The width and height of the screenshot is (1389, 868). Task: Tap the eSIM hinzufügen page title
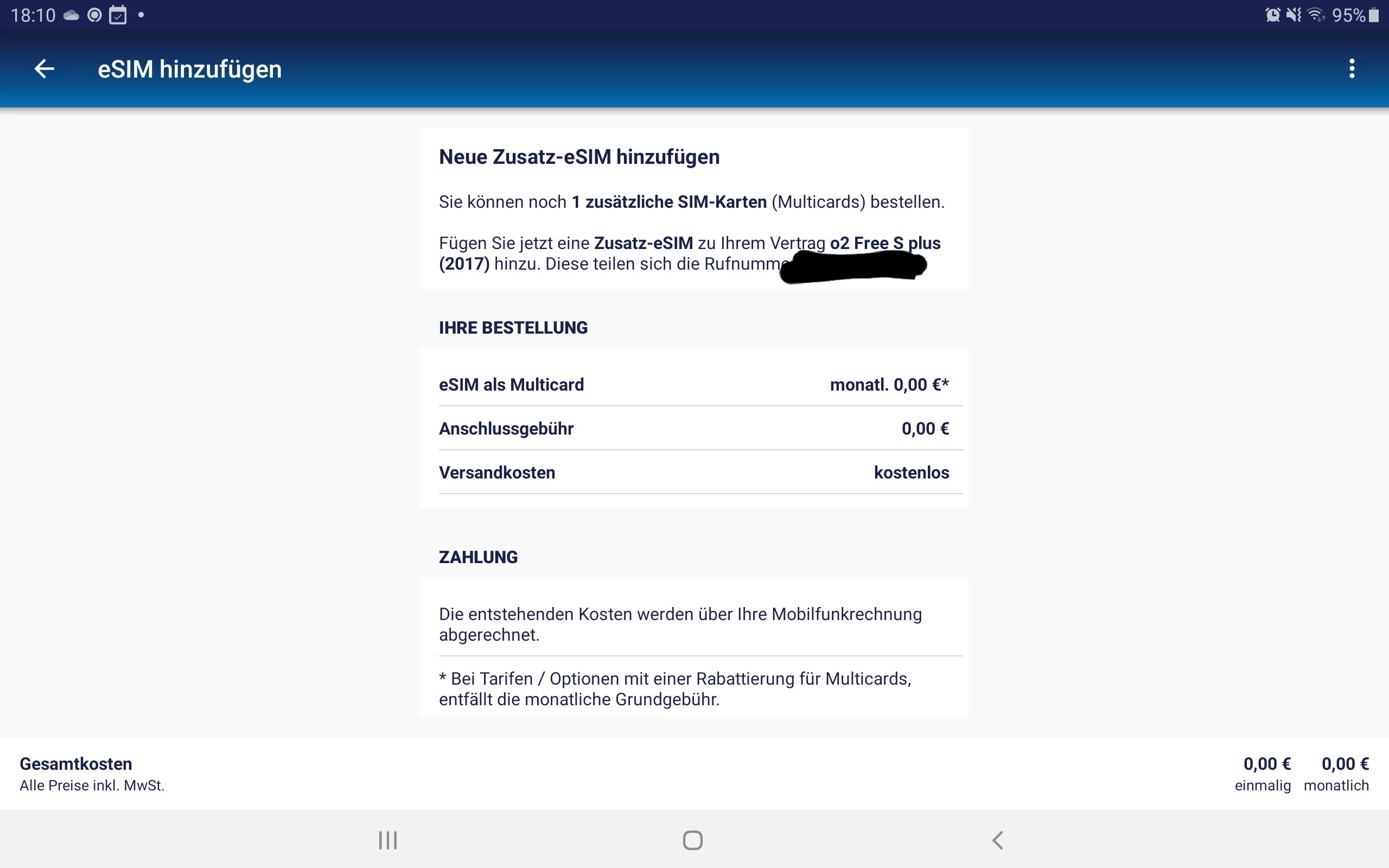pos(189,69)
